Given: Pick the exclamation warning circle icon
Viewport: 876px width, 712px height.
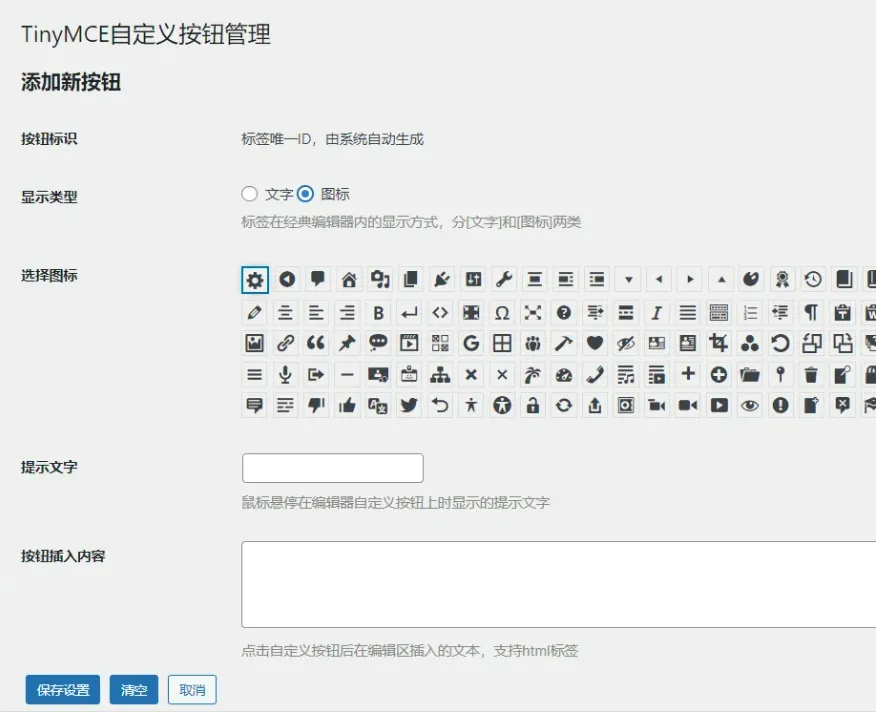Looking at the screenshot, I should coord(781,405).
